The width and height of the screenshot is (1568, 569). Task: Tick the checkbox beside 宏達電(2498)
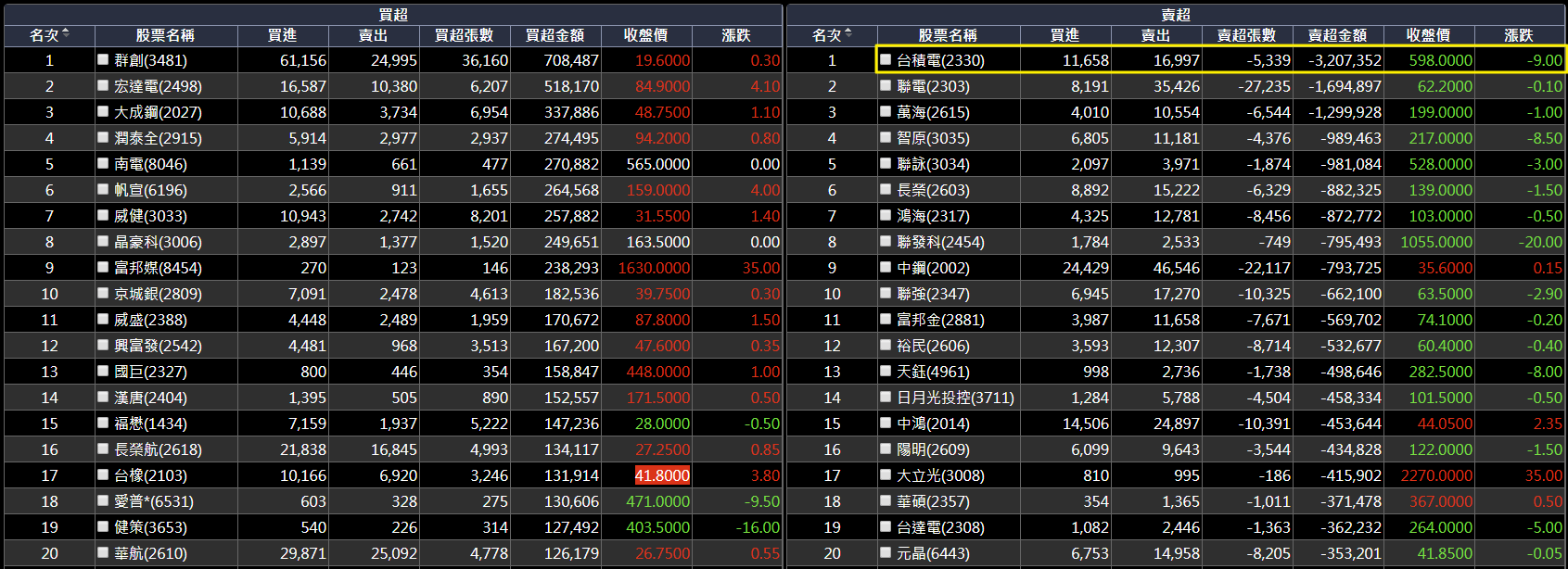(103, 85)
